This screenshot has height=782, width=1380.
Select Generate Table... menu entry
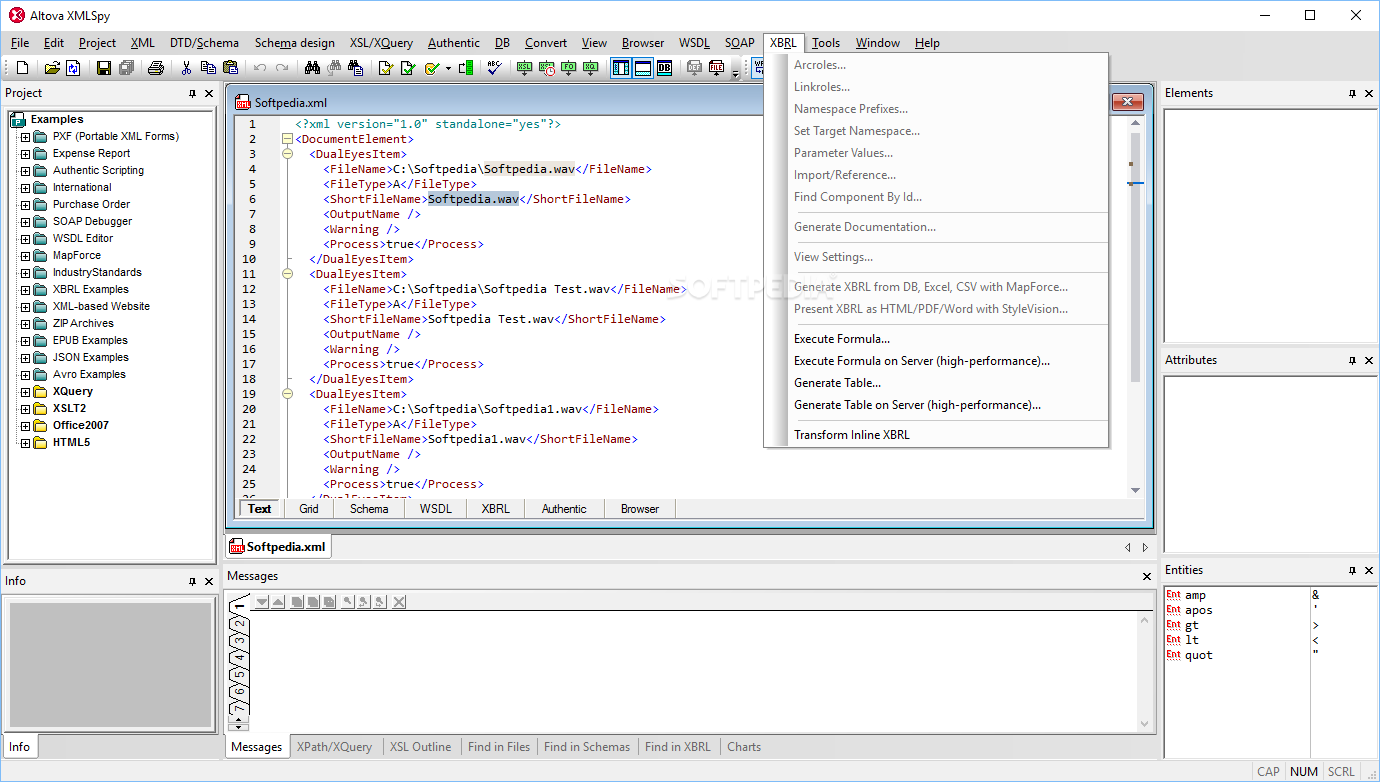(838, 383)
